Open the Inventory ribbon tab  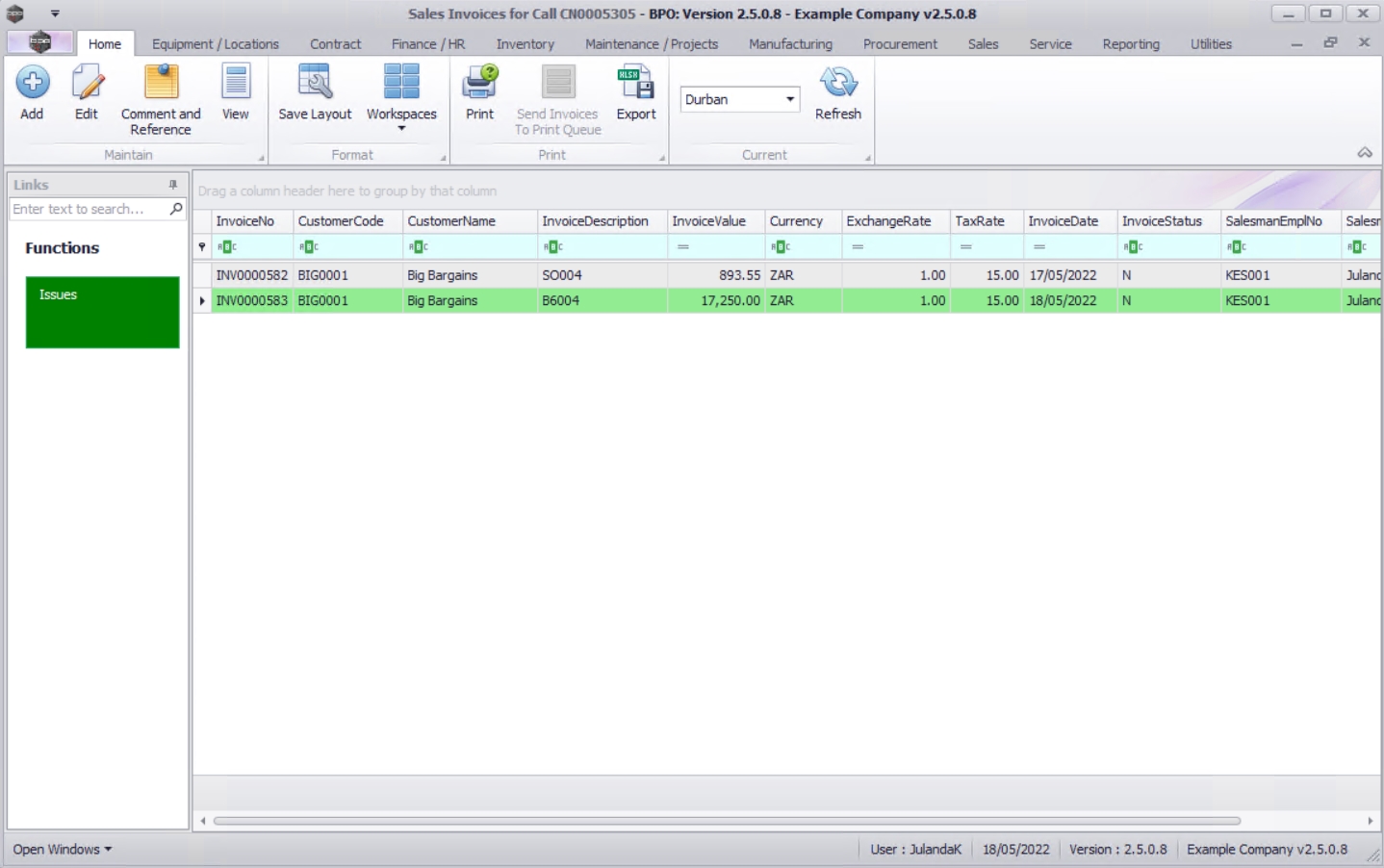[525, 44]
